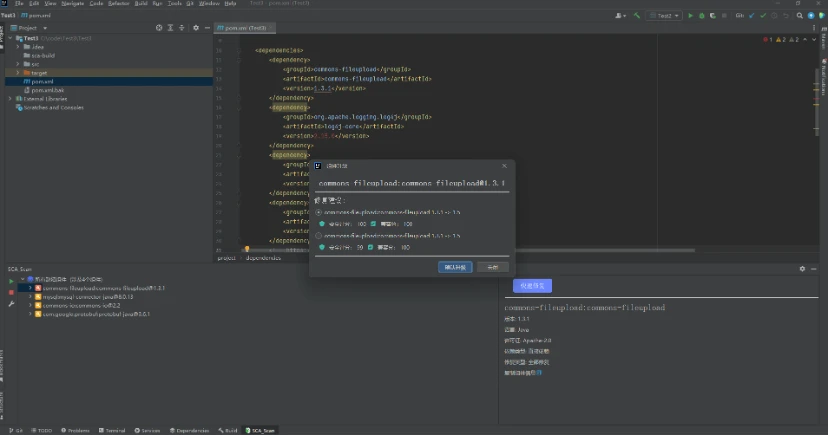This screenshot has width=828, height=436.
Task: Click the dependencies breadcrumb below the editor
Action: point(263,258)
